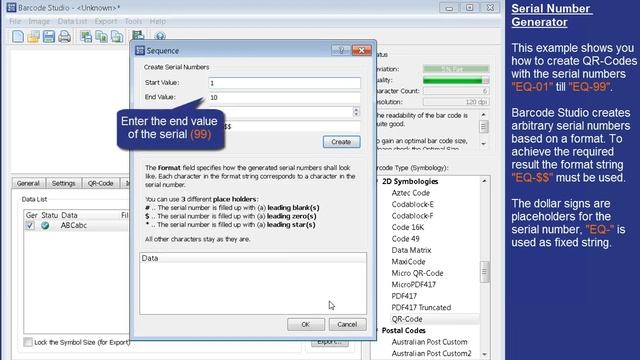Viewport: 640px width, 360px height.
Task: Click the Start Value input field
Action: (284, 83)
